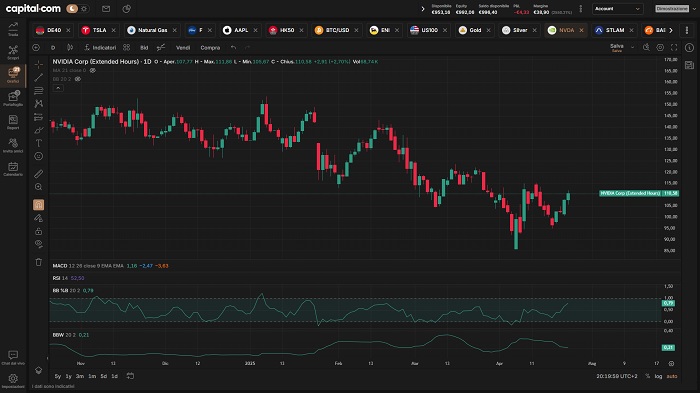This screenshot has width=700, height=393.
Task: Close the NVDA tab
Action: (581, 30)
